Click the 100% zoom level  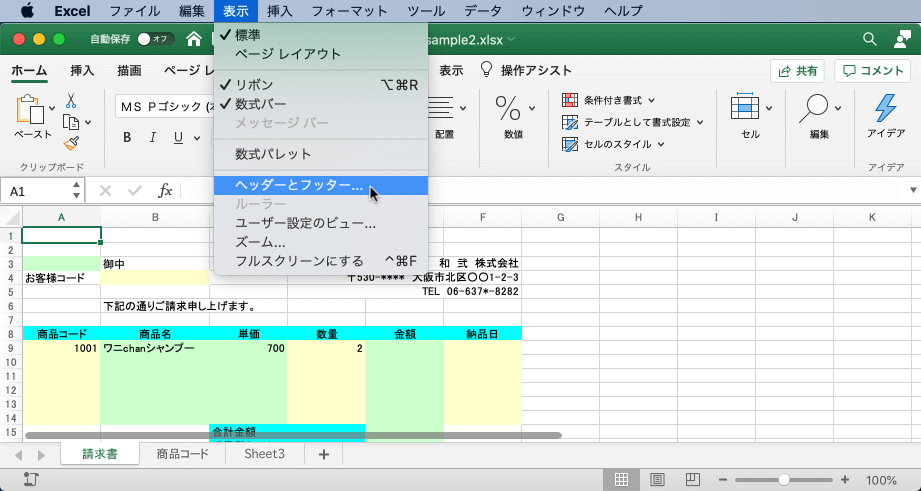click(881, 480)
